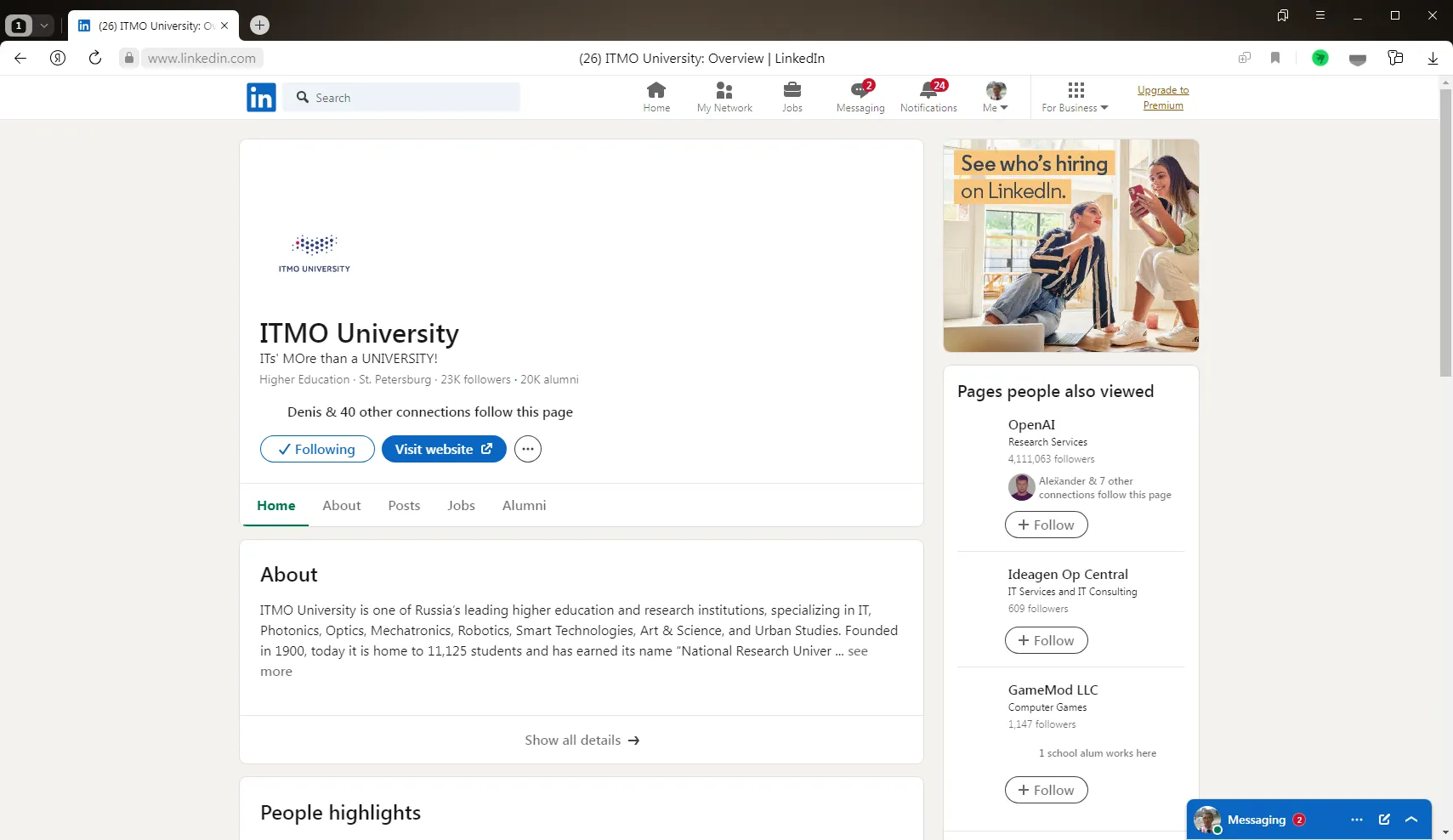Image resolution: width=1453 pixels, height=840 pixels.
Task: Expand the Messaging overlay chevron
Action: [1411, 820]
